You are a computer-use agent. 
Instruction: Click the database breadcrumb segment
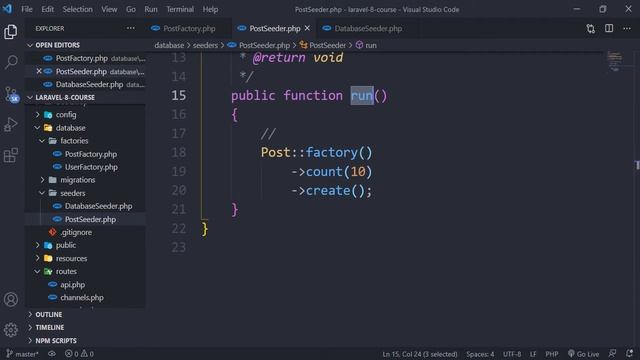pos(169,45)
